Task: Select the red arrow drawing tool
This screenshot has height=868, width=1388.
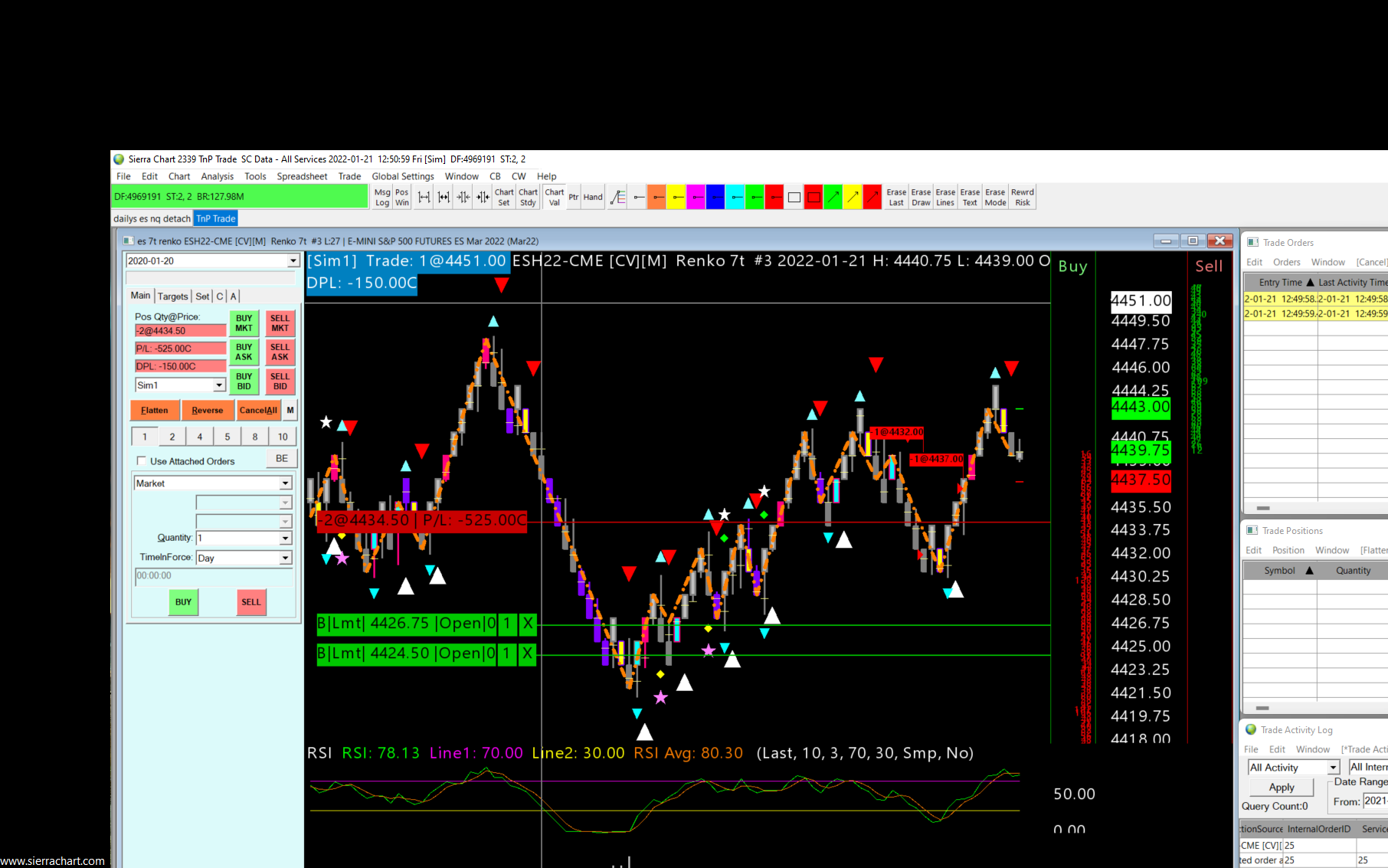Action: tap(872, 197)
